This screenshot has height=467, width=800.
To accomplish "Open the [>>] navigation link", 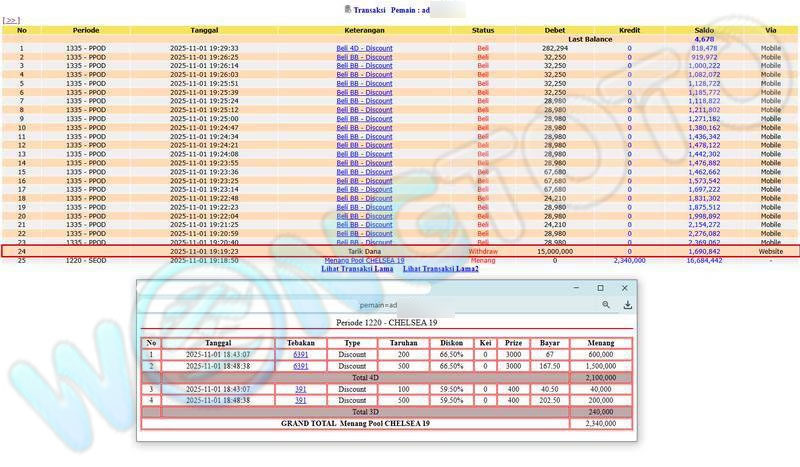I will [12, 20].
